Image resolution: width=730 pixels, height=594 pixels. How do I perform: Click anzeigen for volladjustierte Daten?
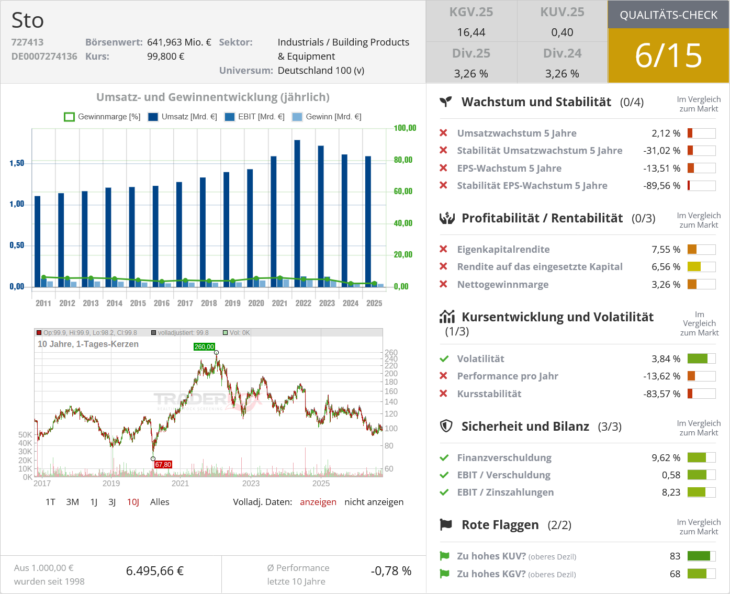[x=318, y=502]
